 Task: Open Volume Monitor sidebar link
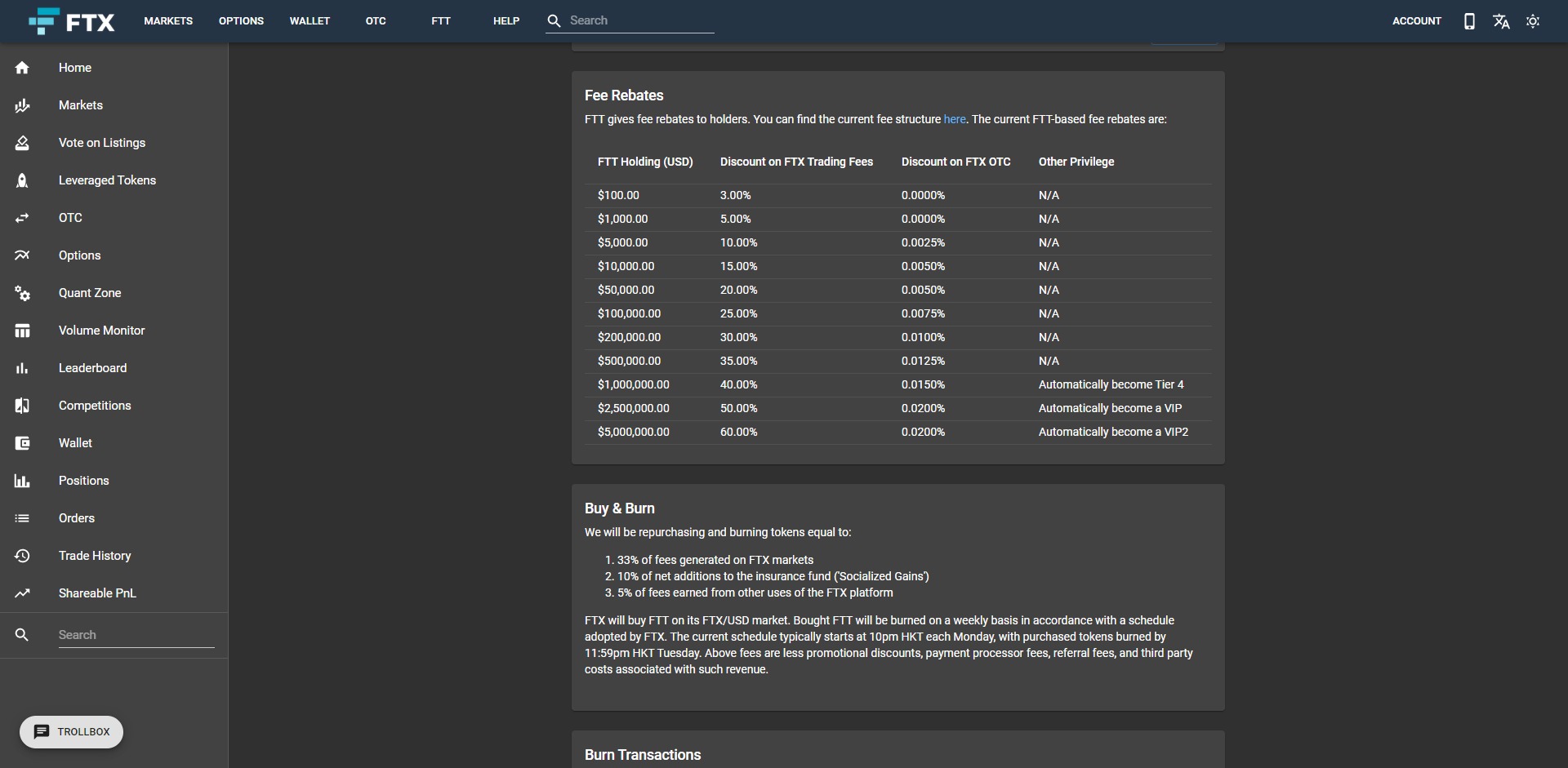(101, 331)
